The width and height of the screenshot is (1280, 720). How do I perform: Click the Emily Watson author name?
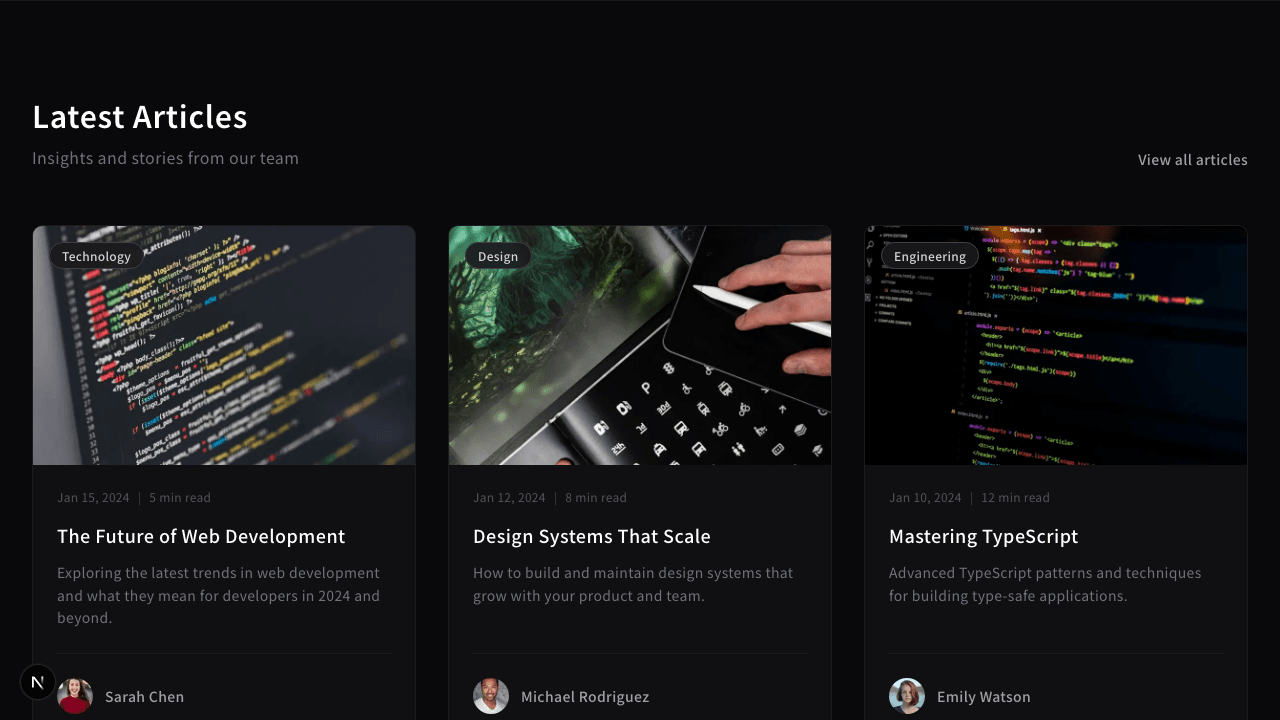pyautogui.click(x=983, y=697)
